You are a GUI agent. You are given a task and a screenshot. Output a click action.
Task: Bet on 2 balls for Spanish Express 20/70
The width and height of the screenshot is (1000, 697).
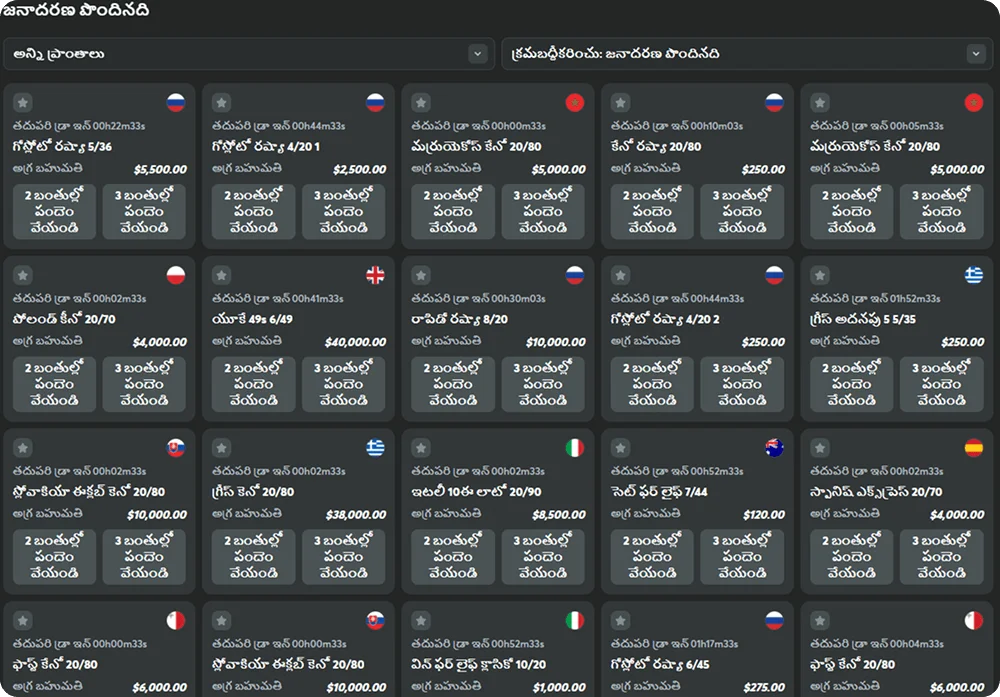pyautogui.click(x=852, y=557)
